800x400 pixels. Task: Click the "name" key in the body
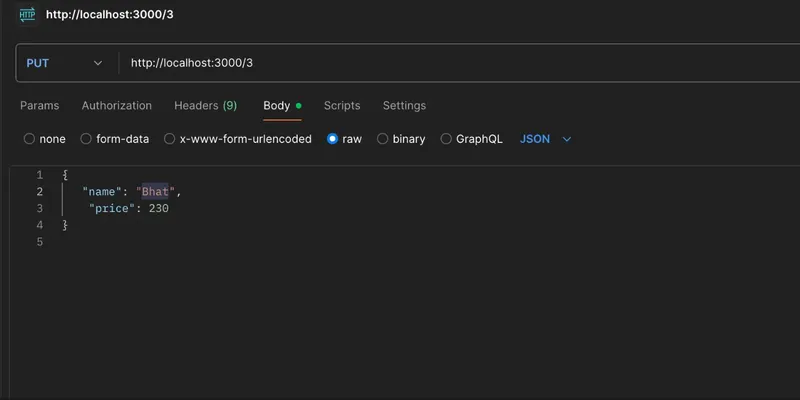tap(102, 192)
